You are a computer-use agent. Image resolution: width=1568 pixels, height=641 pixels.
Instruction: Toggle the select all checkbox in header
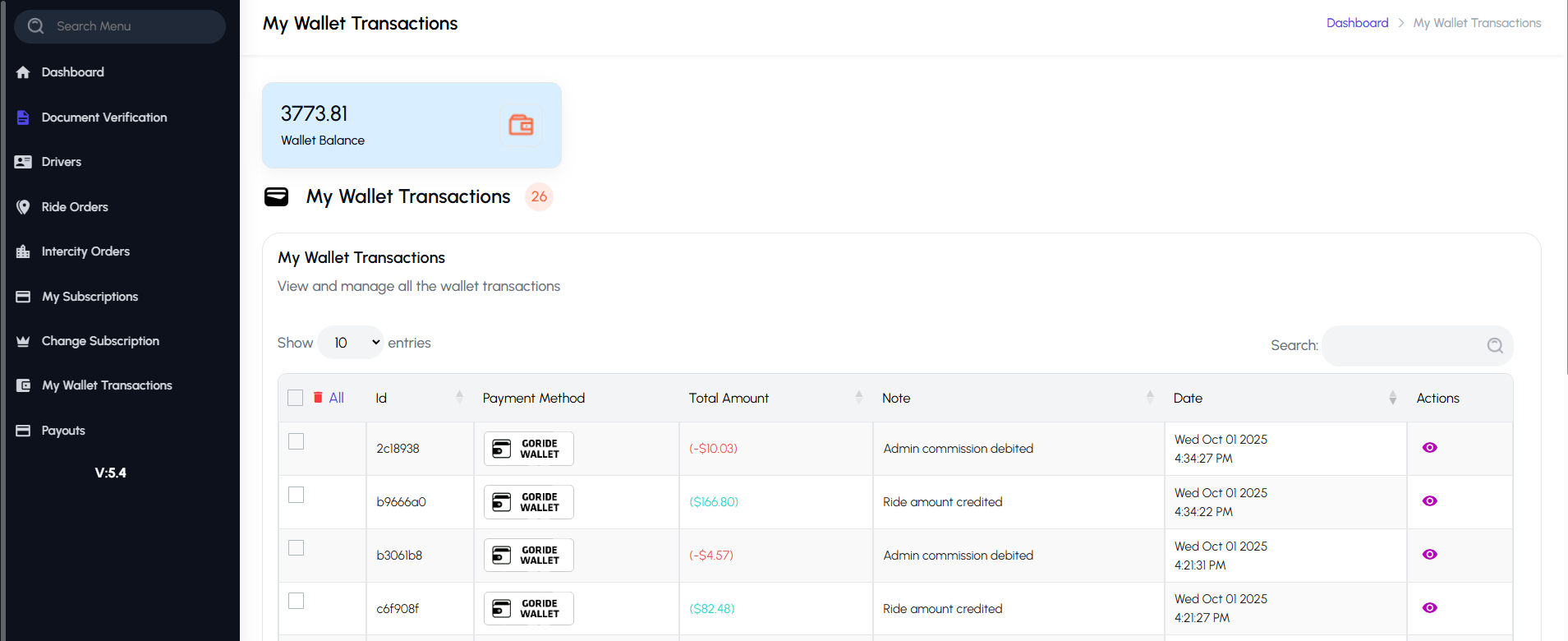click(x=296, y=399)
